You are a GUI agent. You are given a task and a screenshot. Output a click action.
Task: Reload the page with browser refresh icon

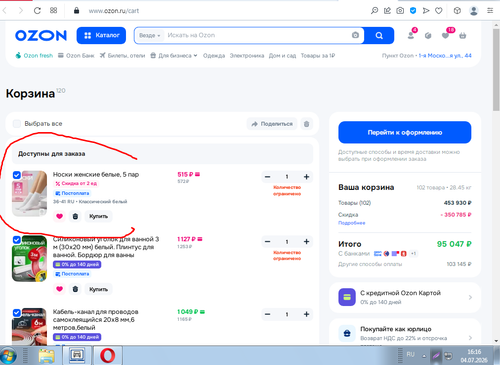[37, 11]
